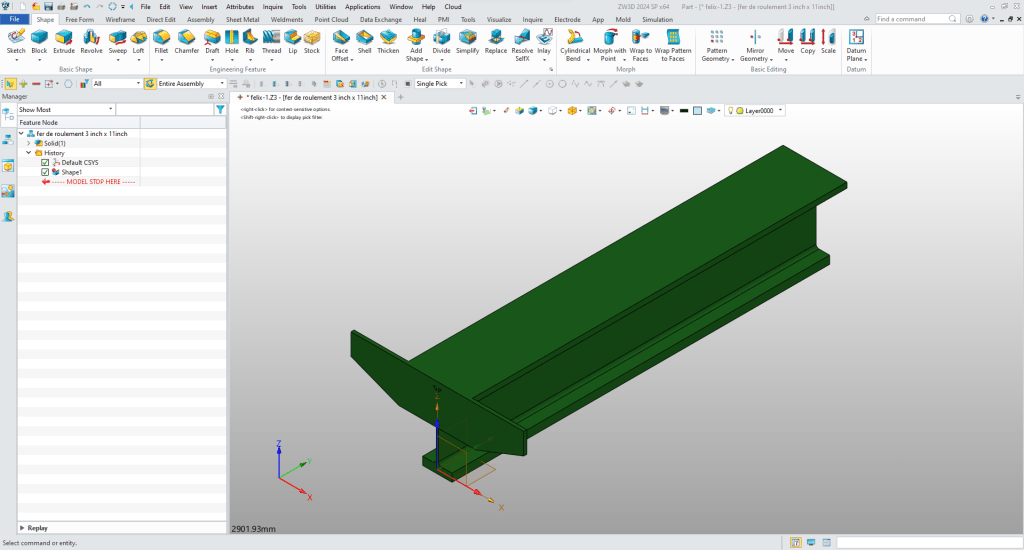The width and height of the screenshot is (1024, 550).
Task: Uncheck the Default CSYS checkbox
Action: 45,162
